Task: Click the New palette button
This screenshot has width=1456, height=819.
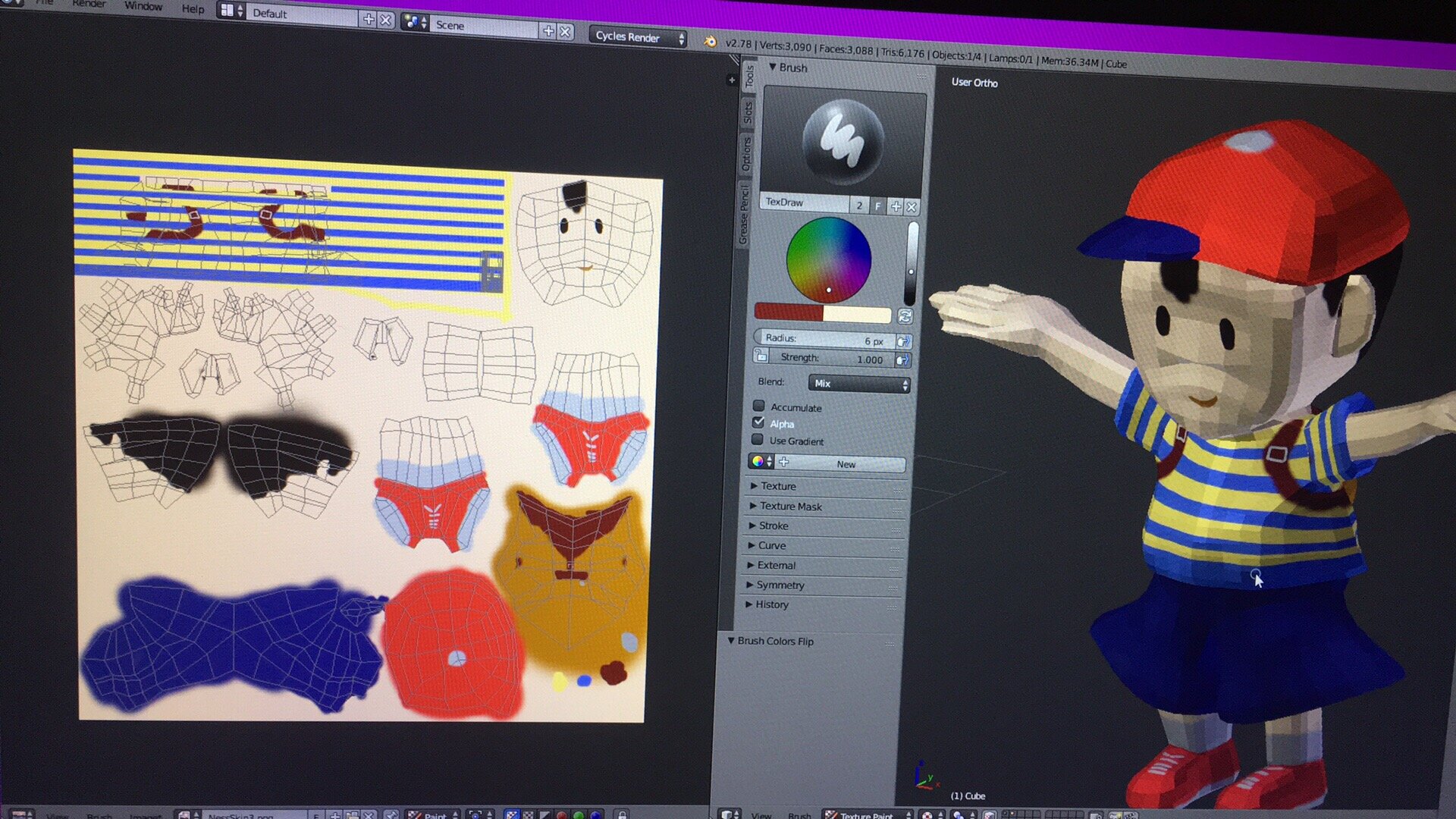Action: [846, 463]
